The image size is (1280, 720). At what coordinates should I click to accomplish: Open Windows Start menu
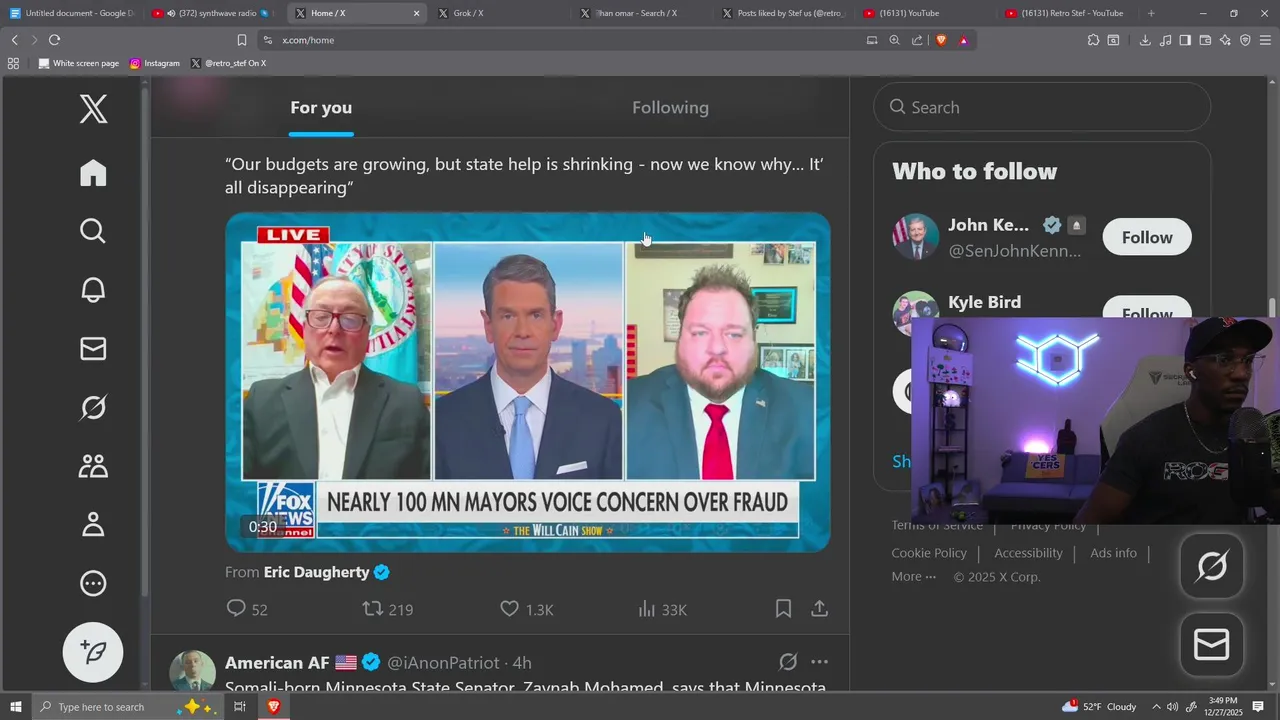pos(15,707)
